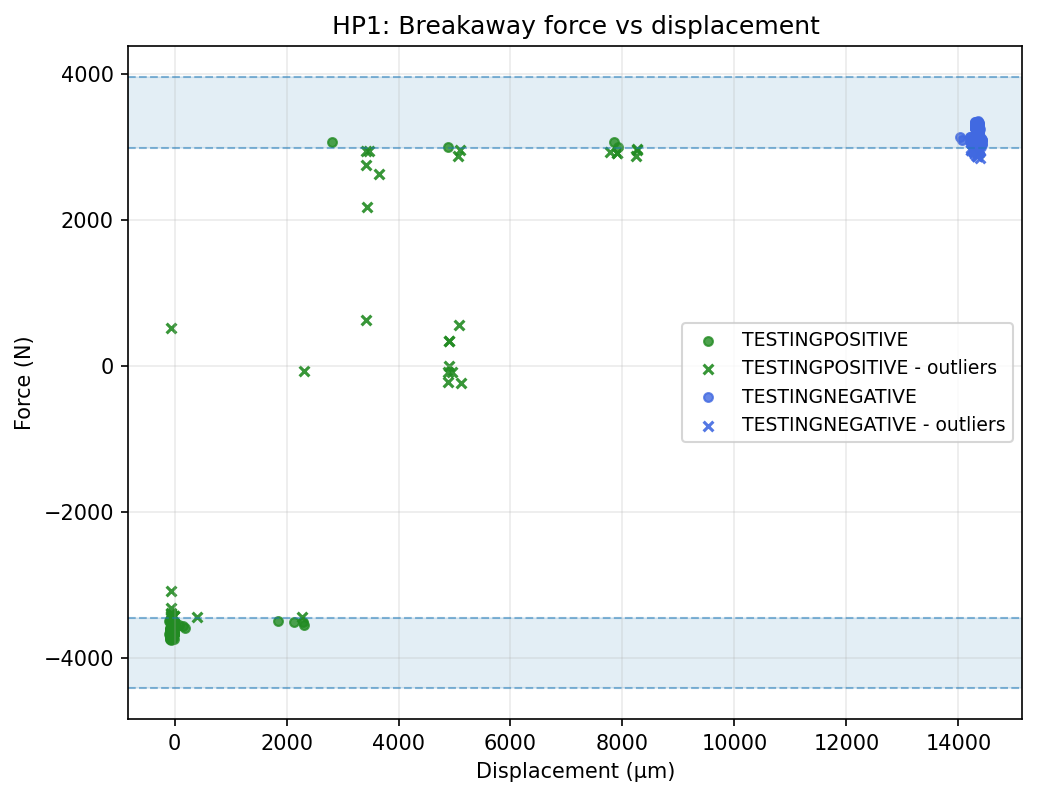Click the blue x outliers legend marker
The image size is (1037, 797).
pyautogui.click(x=708, y=425)
